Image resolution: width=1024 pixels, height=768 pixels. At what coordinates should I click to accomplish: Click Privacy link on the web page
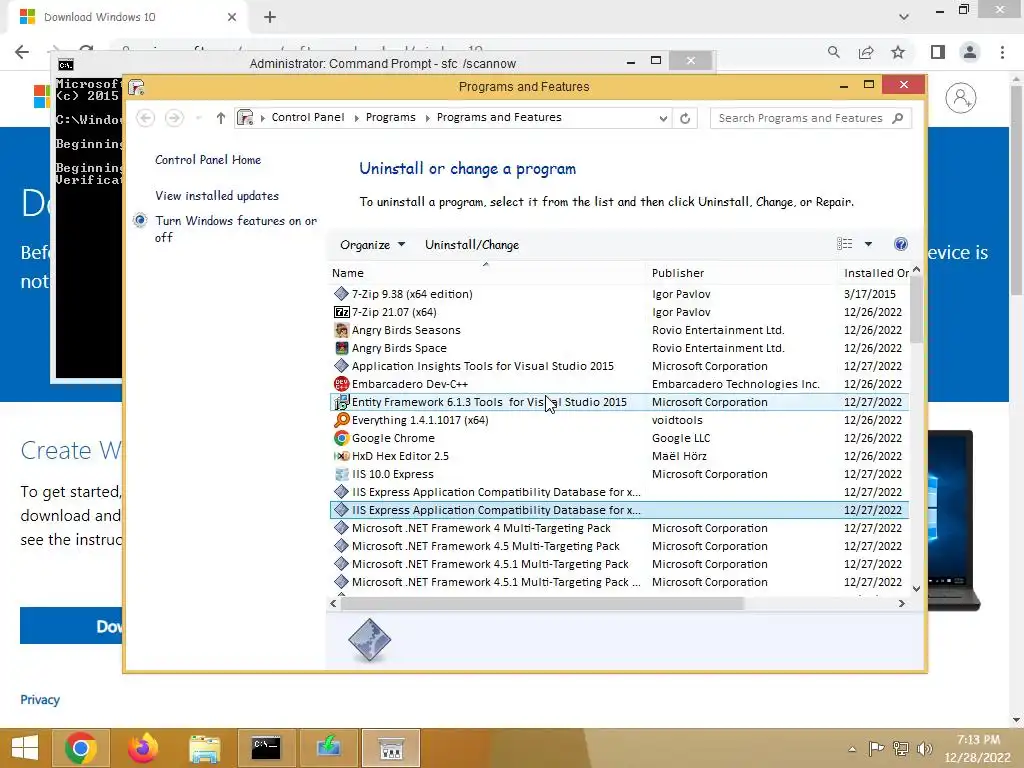(40, 699)
